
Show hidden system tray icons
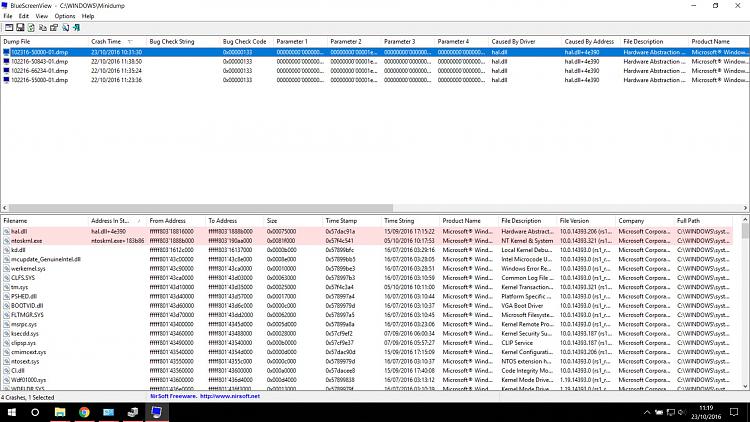647,412
